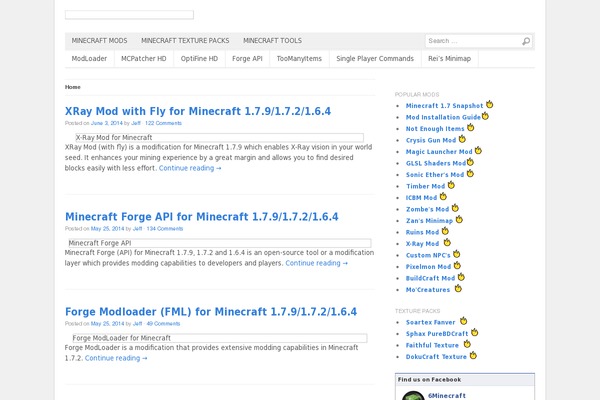Viewport: 600px width, 400px height.
Task: Click flame icon beside Ruins Mod
Action: click(445, 231)
